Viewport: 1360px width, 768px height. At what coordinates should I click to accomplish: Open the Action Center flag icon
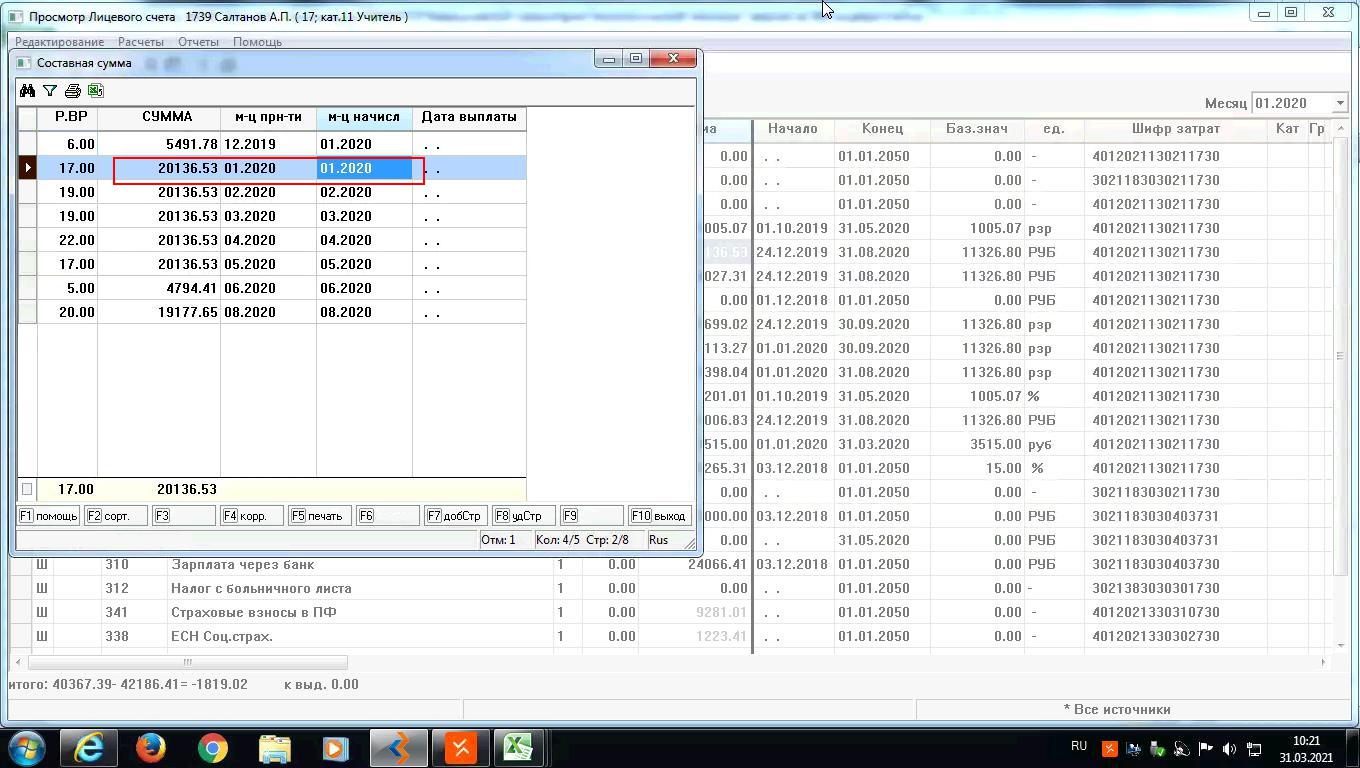[1206, 748]
